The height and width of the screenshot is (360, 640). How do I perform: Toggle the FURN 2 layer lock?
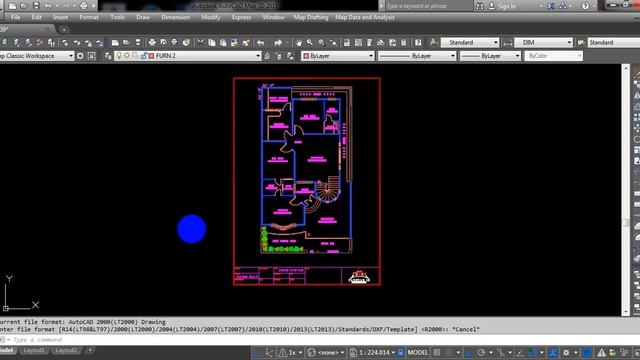[144, 56]
